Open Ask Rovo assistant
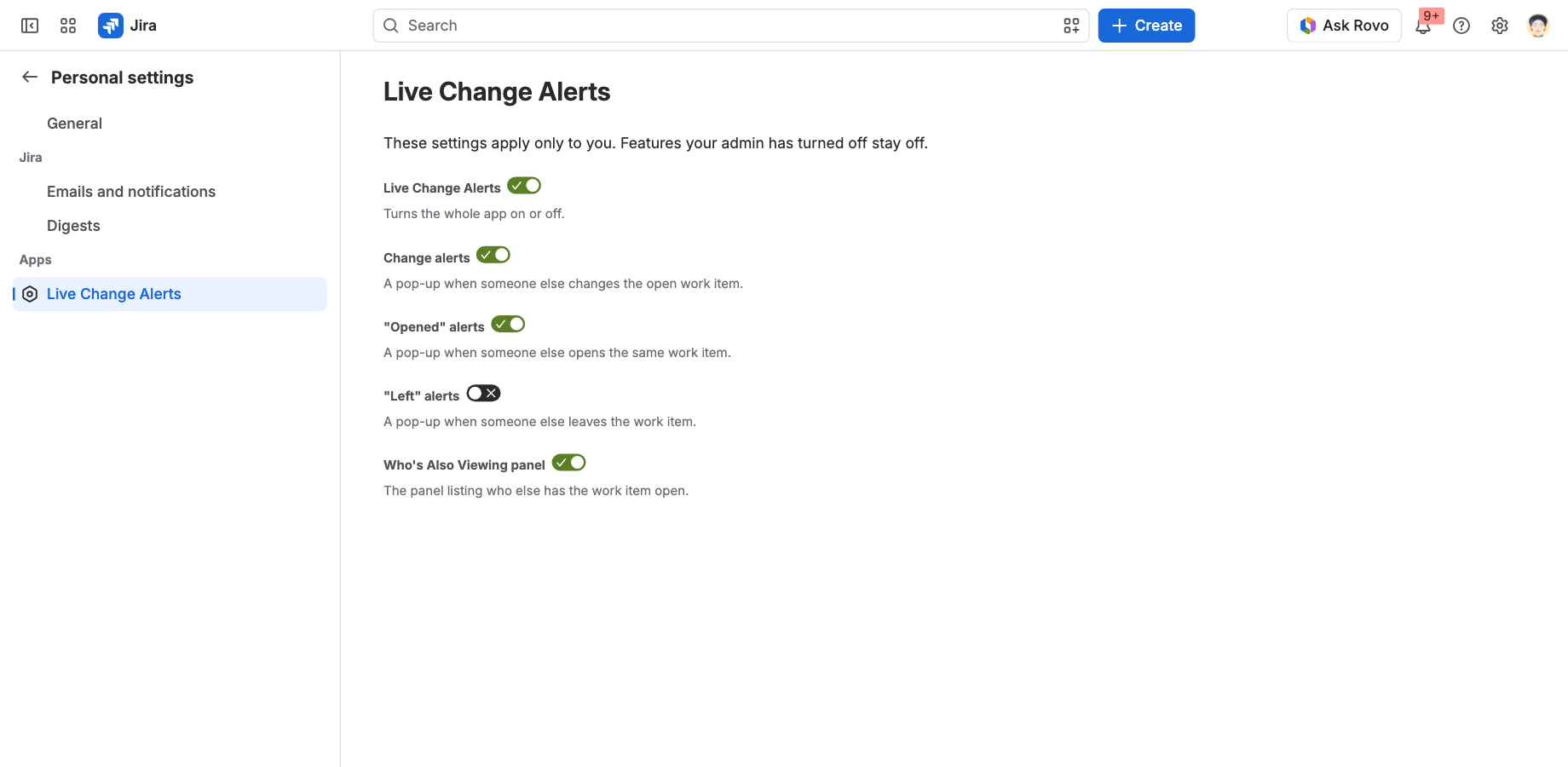 click(1344, 26)
